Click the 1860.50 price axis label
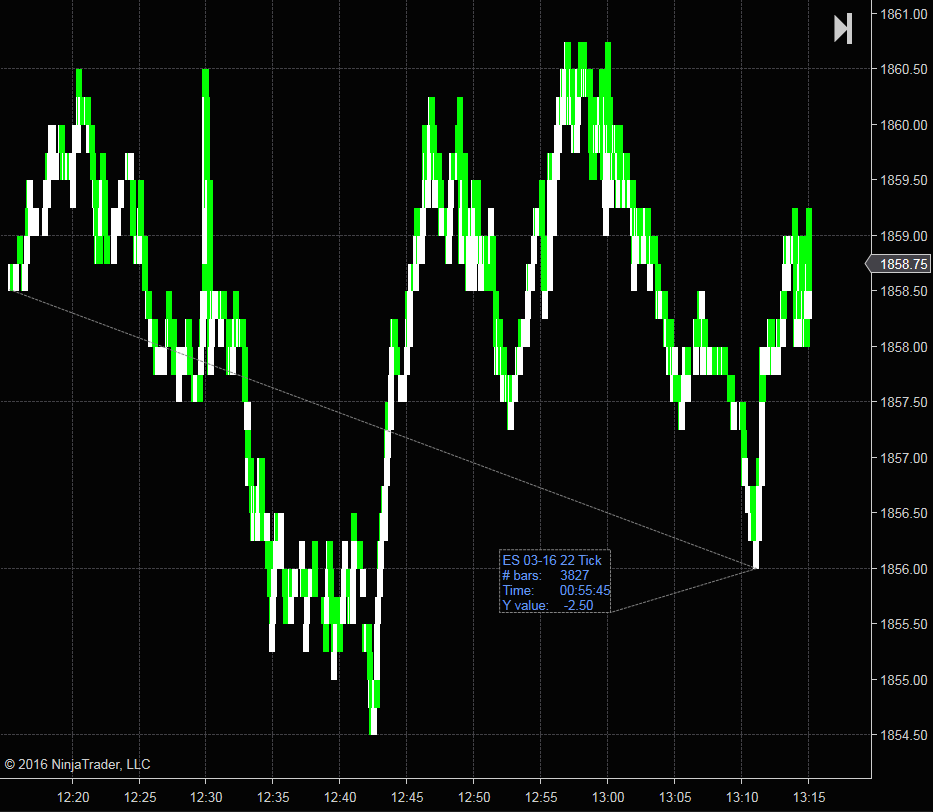 click(903, 69)
